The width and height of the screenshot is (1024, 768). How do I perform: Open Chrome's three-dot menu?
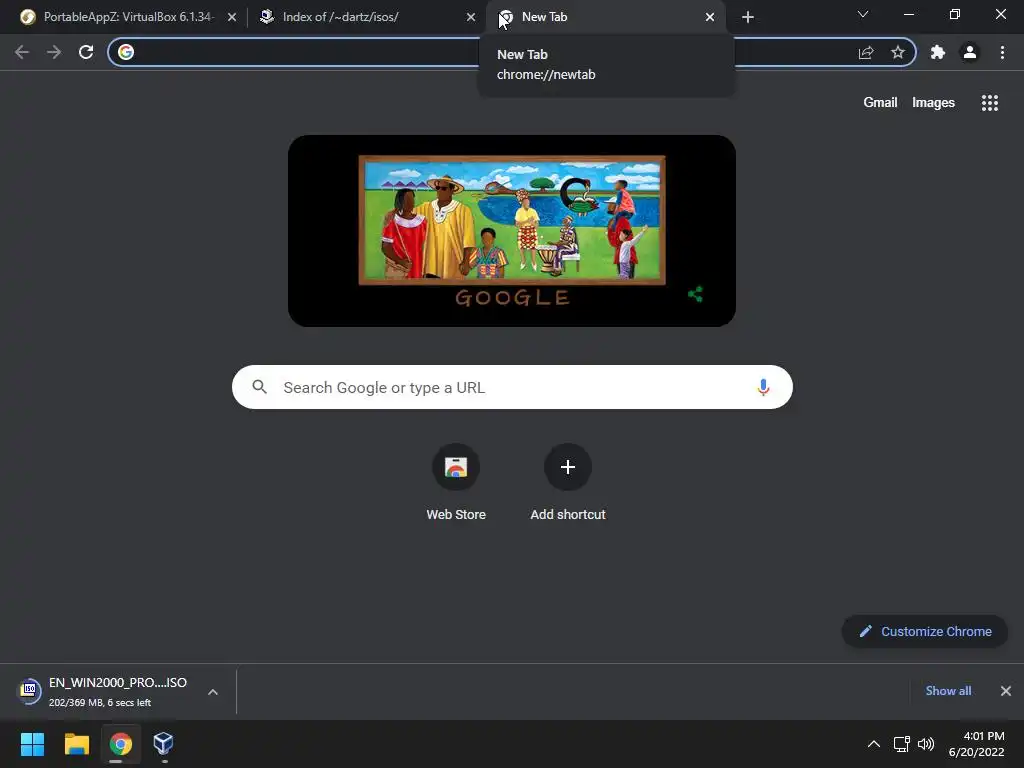(1002, 52)
